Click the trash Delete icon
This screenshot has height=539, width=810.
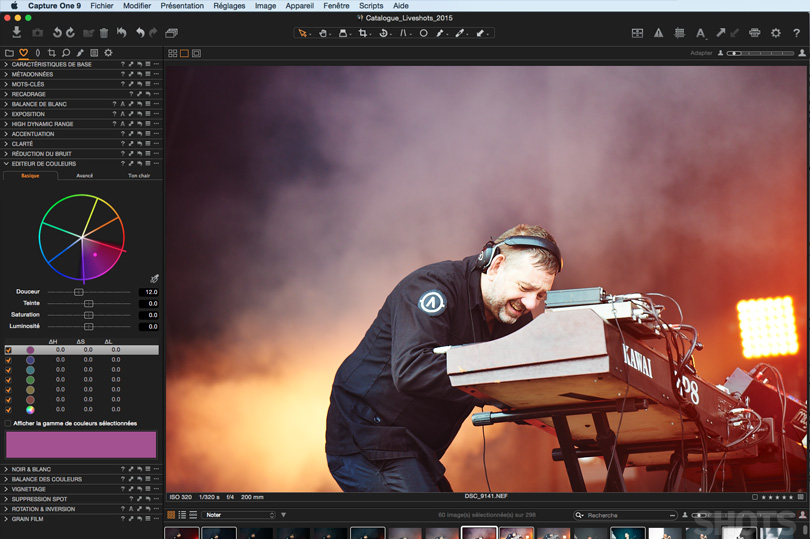[104, 33]
